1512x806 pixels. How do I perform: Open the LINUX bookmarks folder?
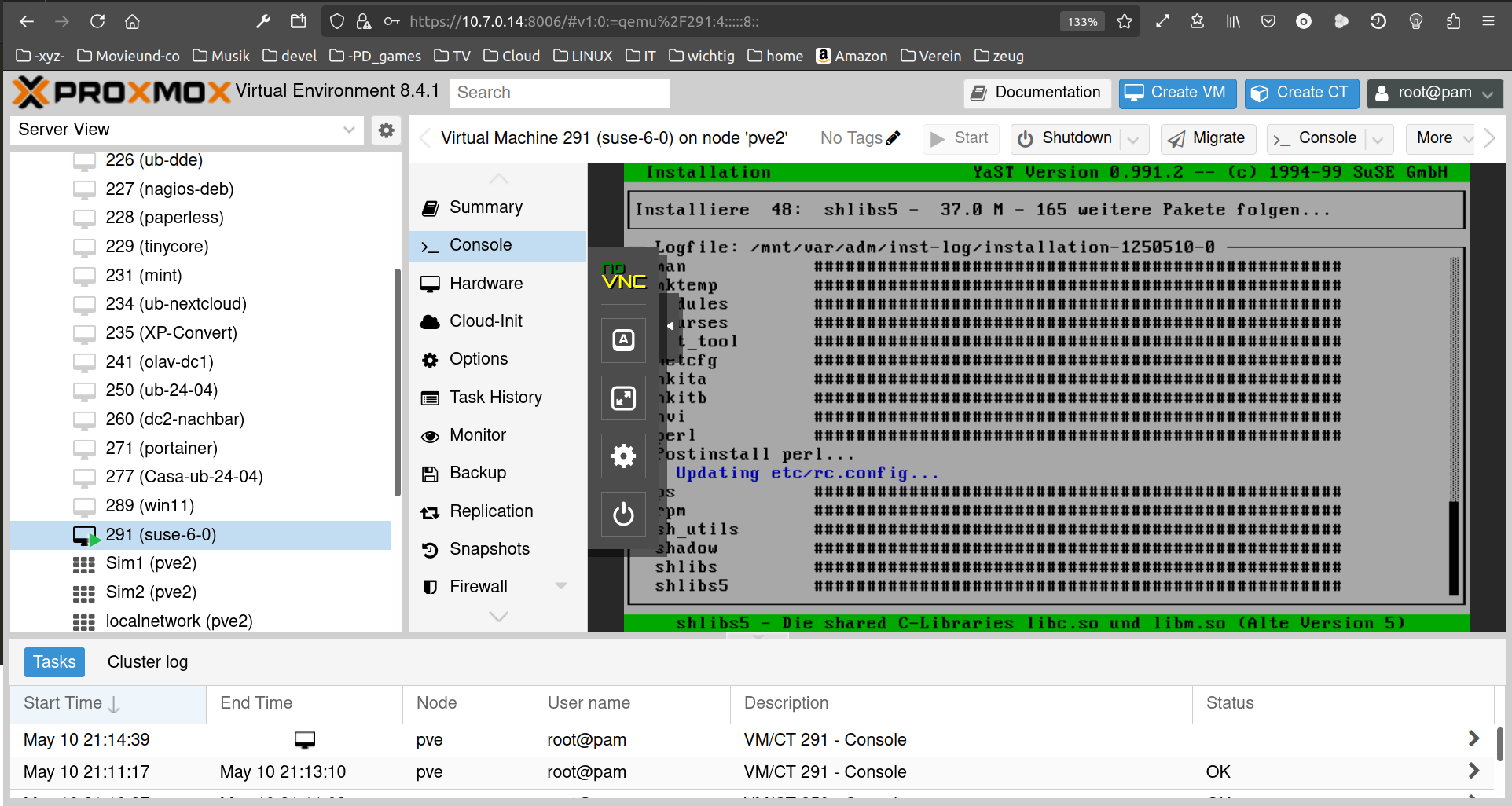point(583,56)
